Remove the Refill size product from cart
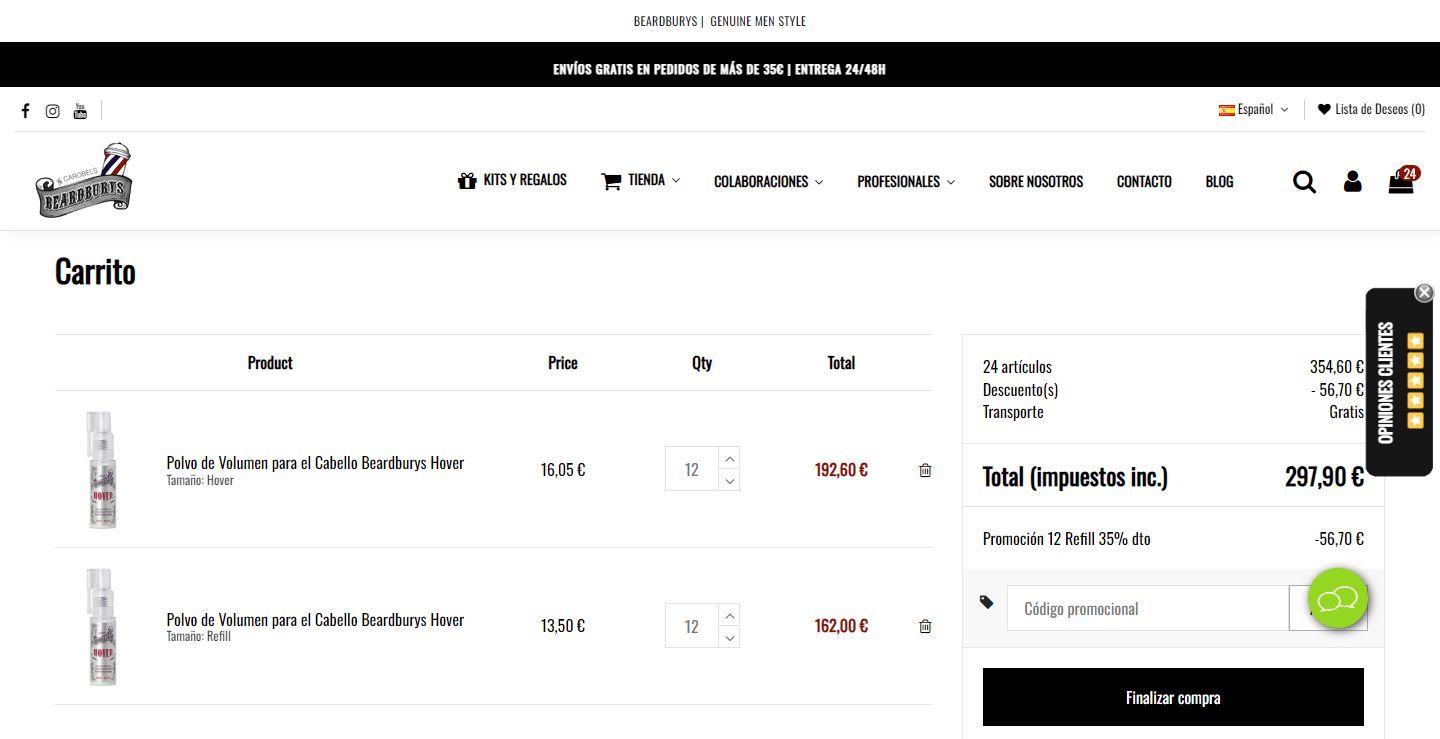The image size is (1440, 739). point(925,626)
